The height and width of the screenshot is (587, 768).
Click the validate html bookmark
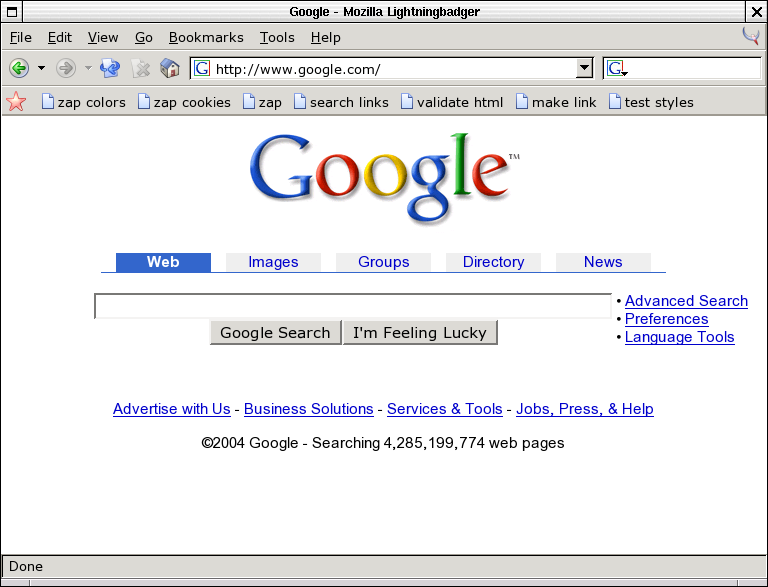(452, 102)
